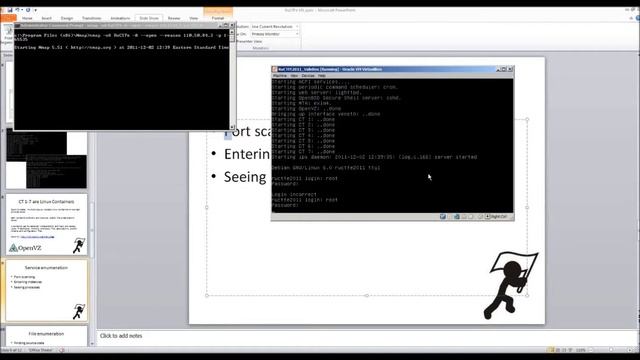Select the 'CT 1-7 are Linux Containers' slide thumbnail
Screen dimensions: 640x360
tap(47, 224)
